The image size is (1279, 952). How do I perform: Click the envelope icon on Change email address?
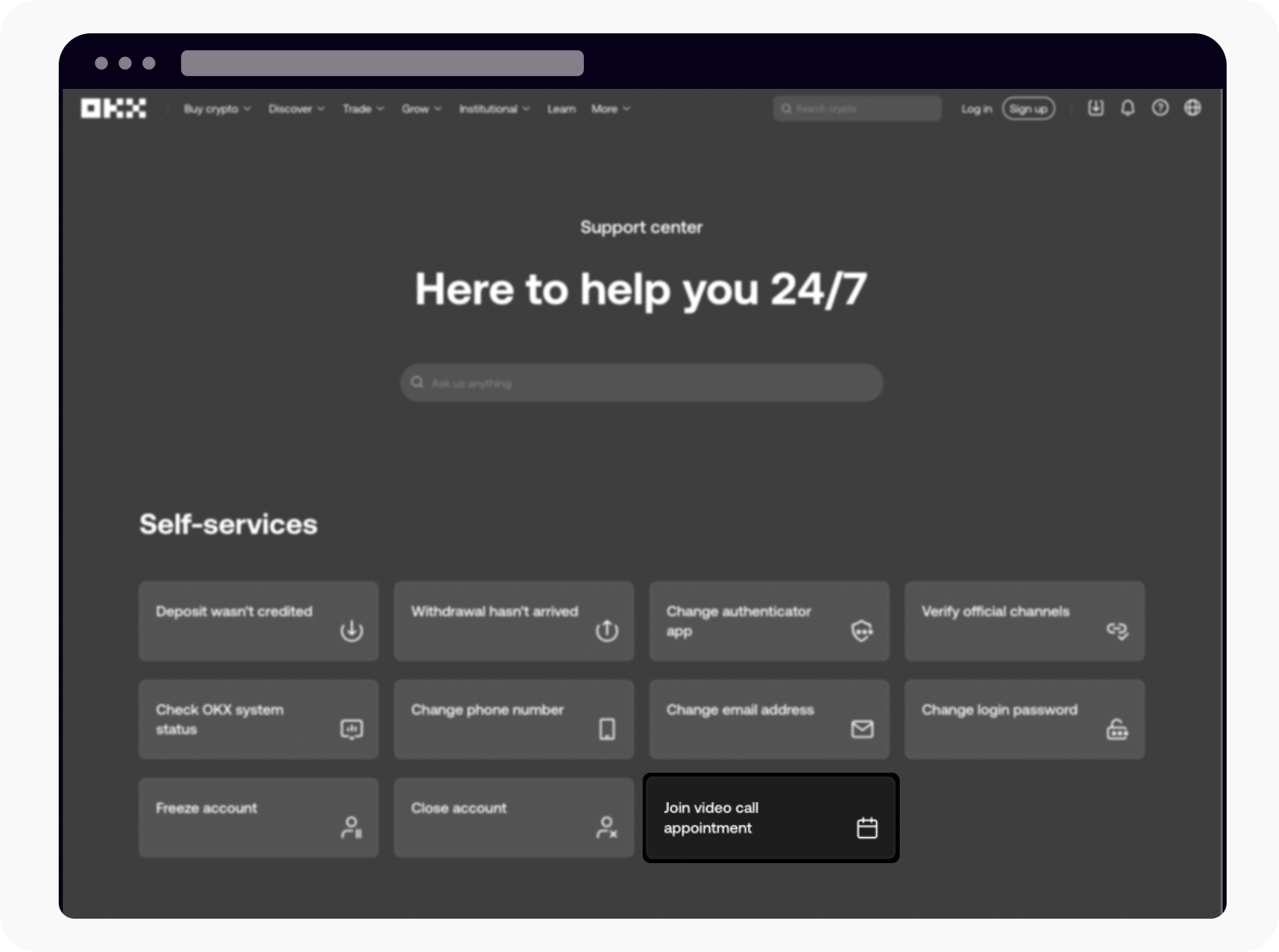tap(862, 728)
